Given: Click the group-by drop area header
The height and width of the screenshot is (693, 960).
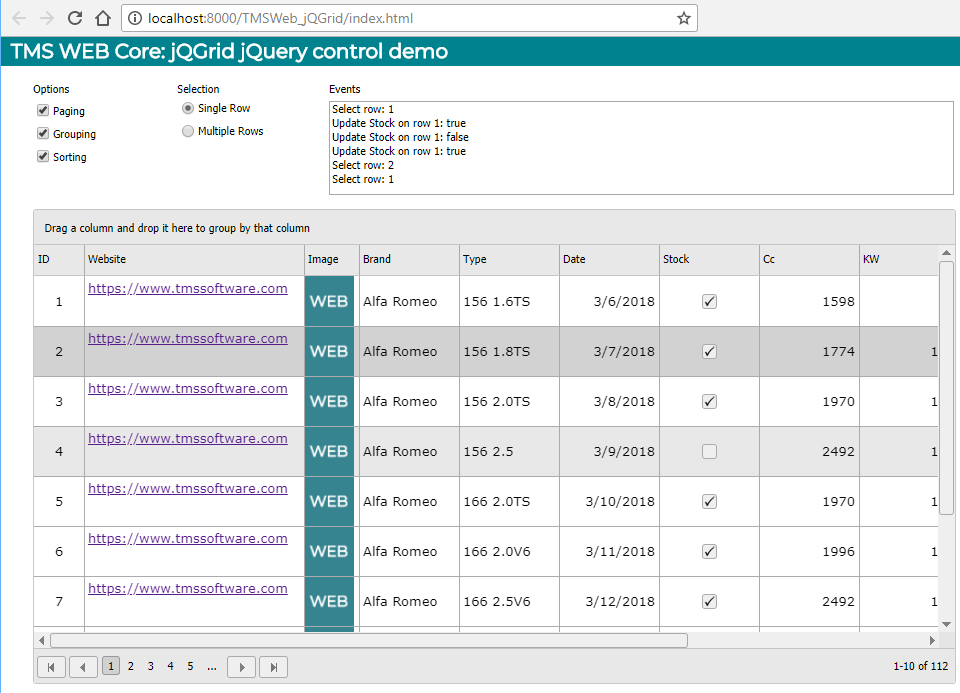Looking at the screenshot, I should pos(494,228).
